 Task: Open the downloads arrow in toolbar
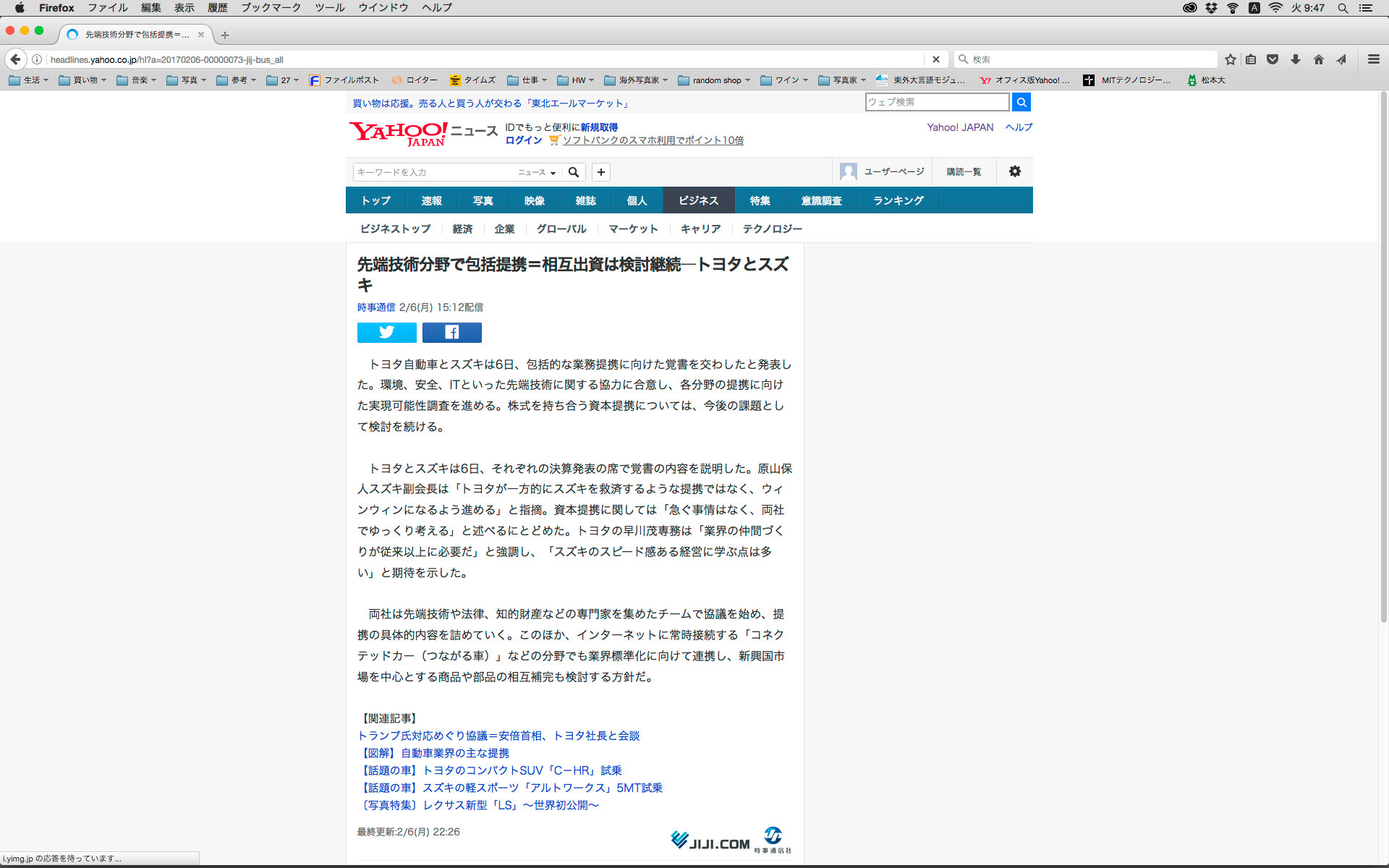[x=1296, y=59]
